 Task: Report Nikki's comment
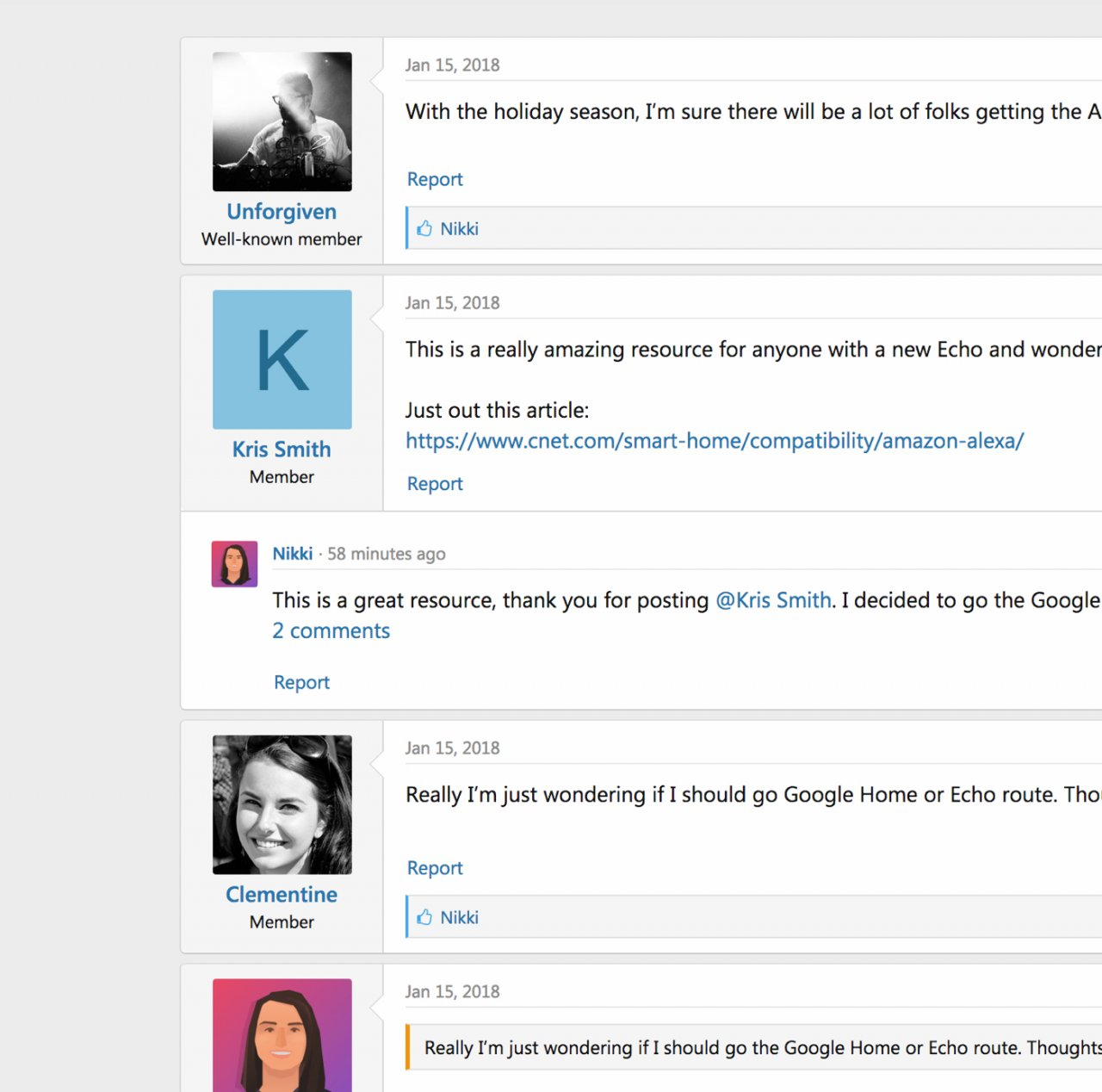[301, 682]
